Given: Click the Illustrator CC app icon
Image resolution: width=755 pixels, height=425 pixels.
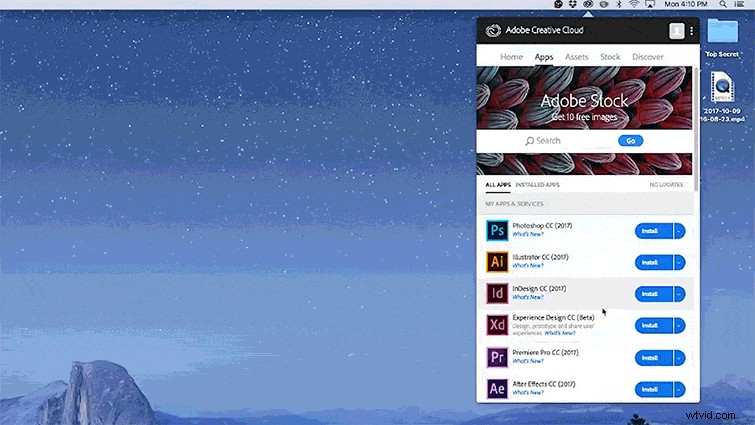Looking at the screenshot, I should pos(497,262).
